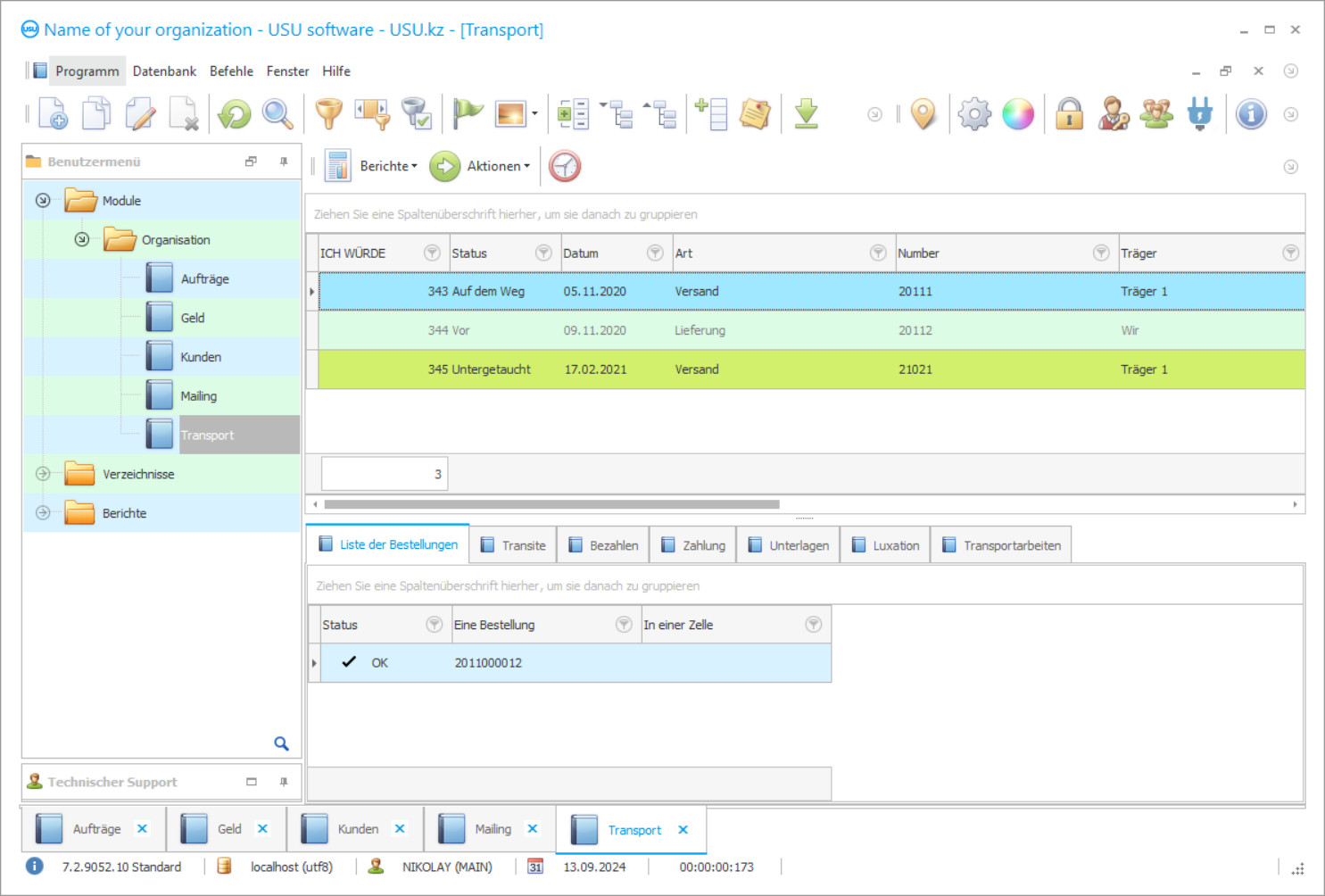Screen dimensions: 1325x896
Task: Select Kunden in the module tree
Action: point(201,357)
